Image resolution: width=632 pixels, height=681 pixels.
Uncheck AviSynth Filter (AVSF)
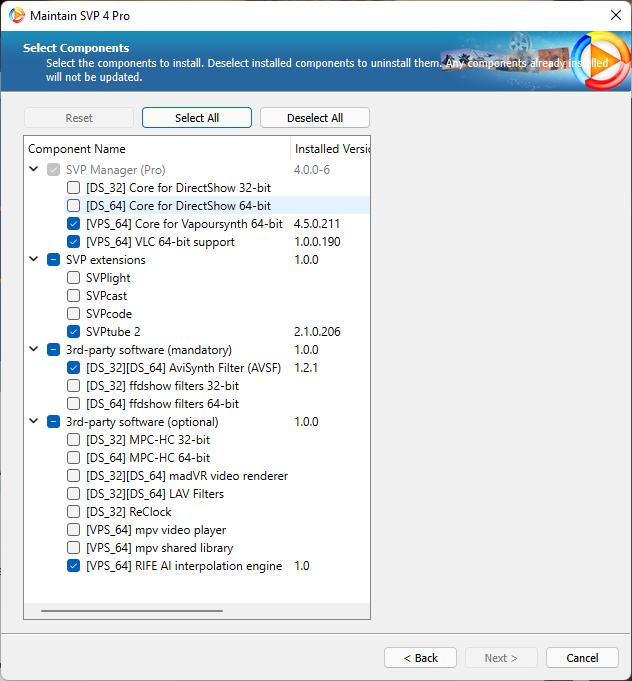pyautogui.click(x=73, y=368)
